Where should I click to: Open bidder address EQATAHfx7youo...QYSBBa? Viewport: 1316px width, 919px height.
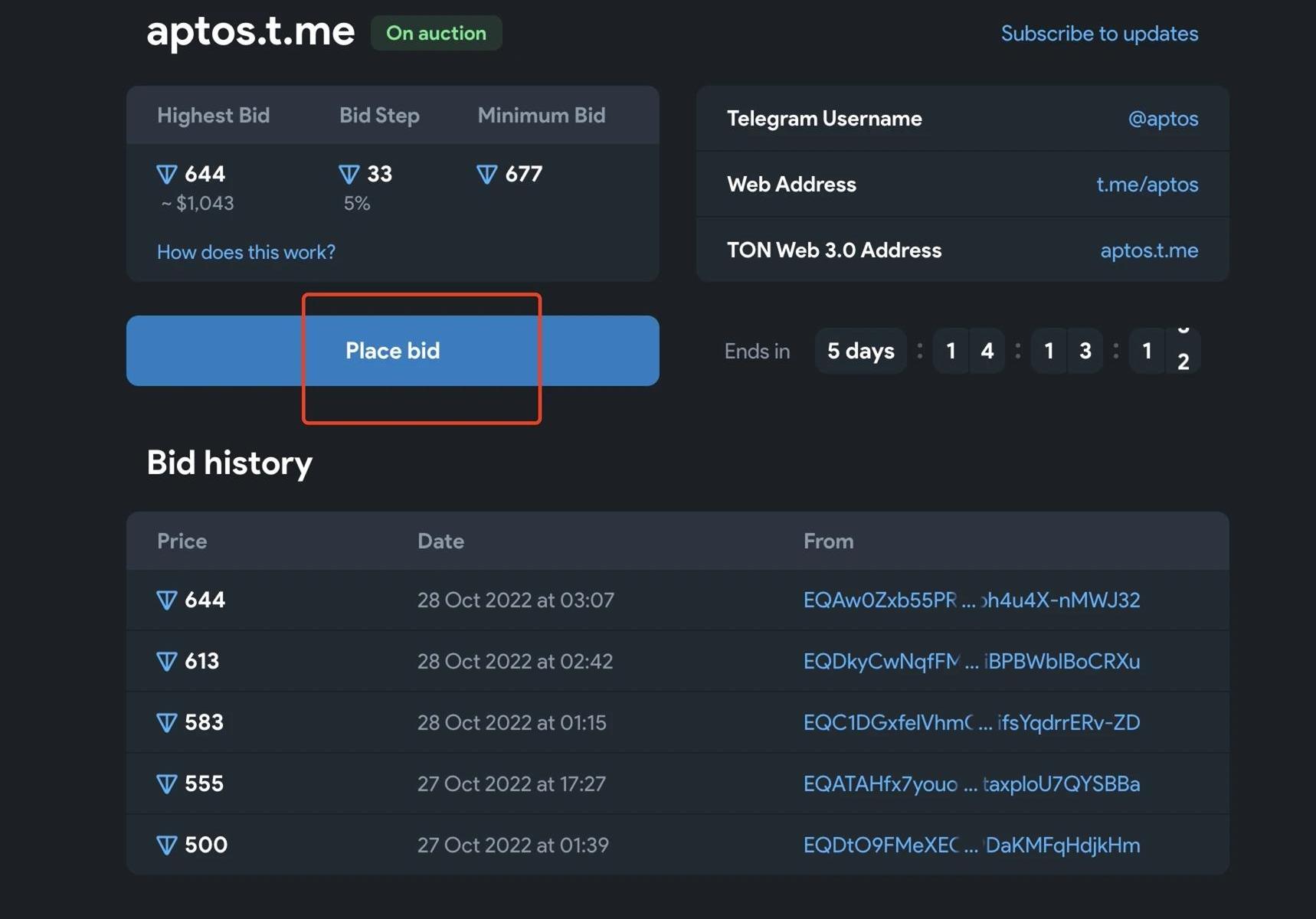tap(971, 783)
